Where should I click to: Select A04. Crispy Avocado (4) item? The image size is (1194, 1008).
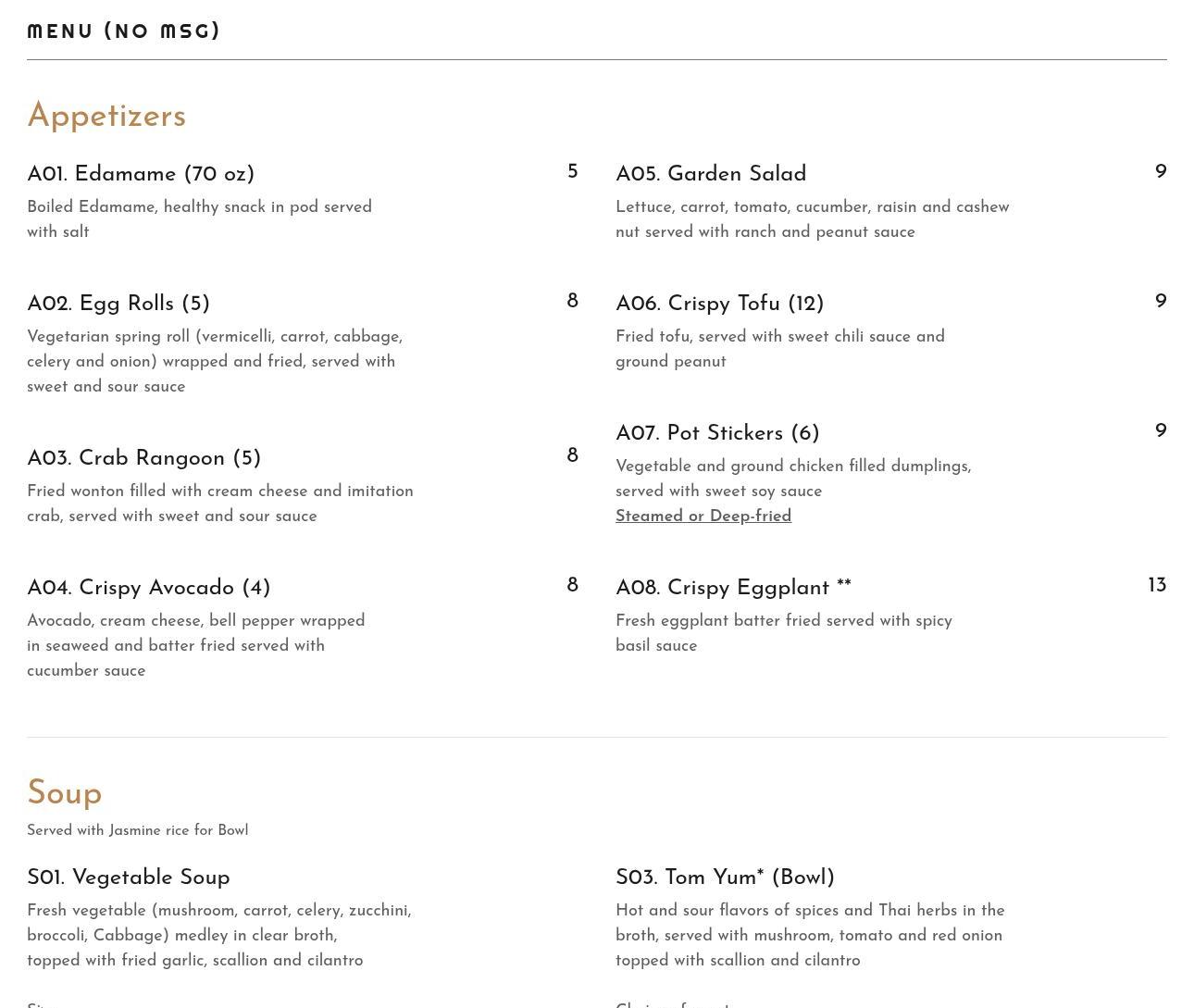pyautogui.click(x=148, y=589)
